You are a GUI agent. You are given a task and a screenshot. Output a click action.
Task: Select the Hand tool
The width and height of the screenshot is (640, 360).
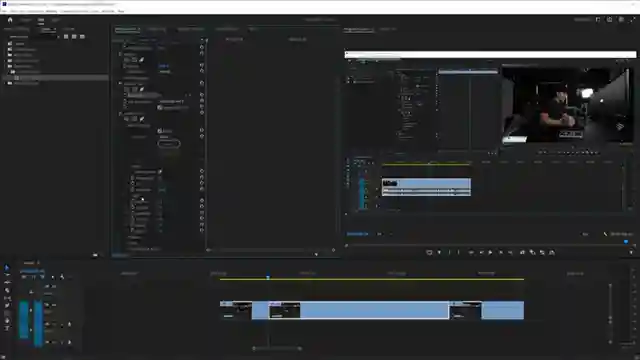7,321
